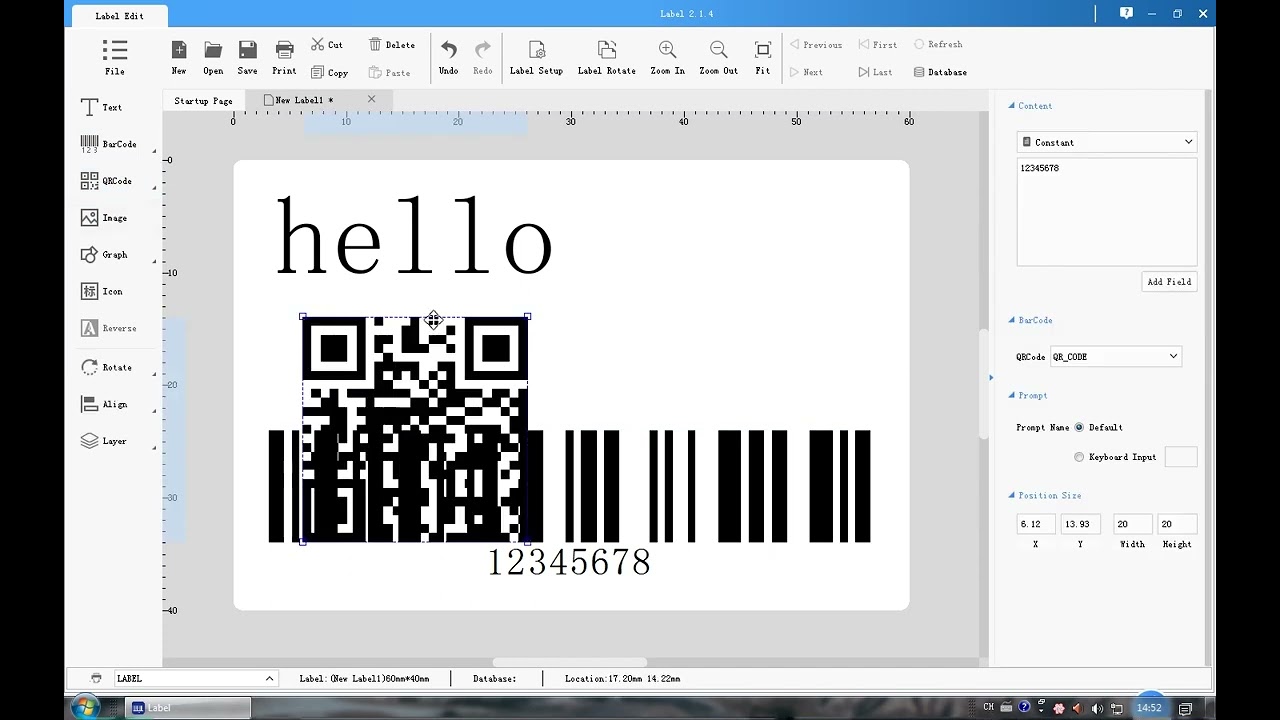The image size is (1280, 720).
Task: Open the Database toolbar item
Action: 940,72
